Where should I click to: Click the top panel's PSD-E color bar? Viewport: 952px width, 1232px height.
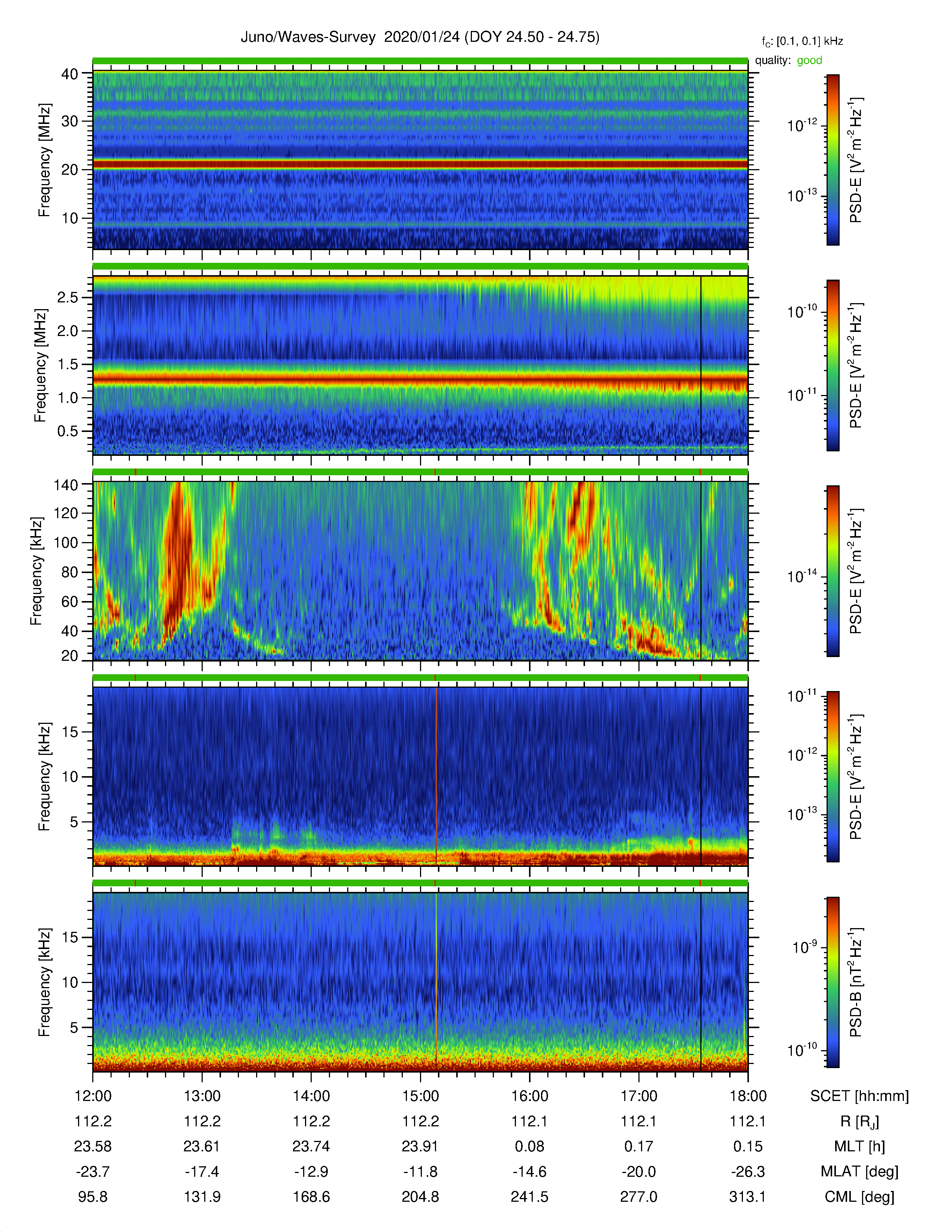click(x=833, y=160)
